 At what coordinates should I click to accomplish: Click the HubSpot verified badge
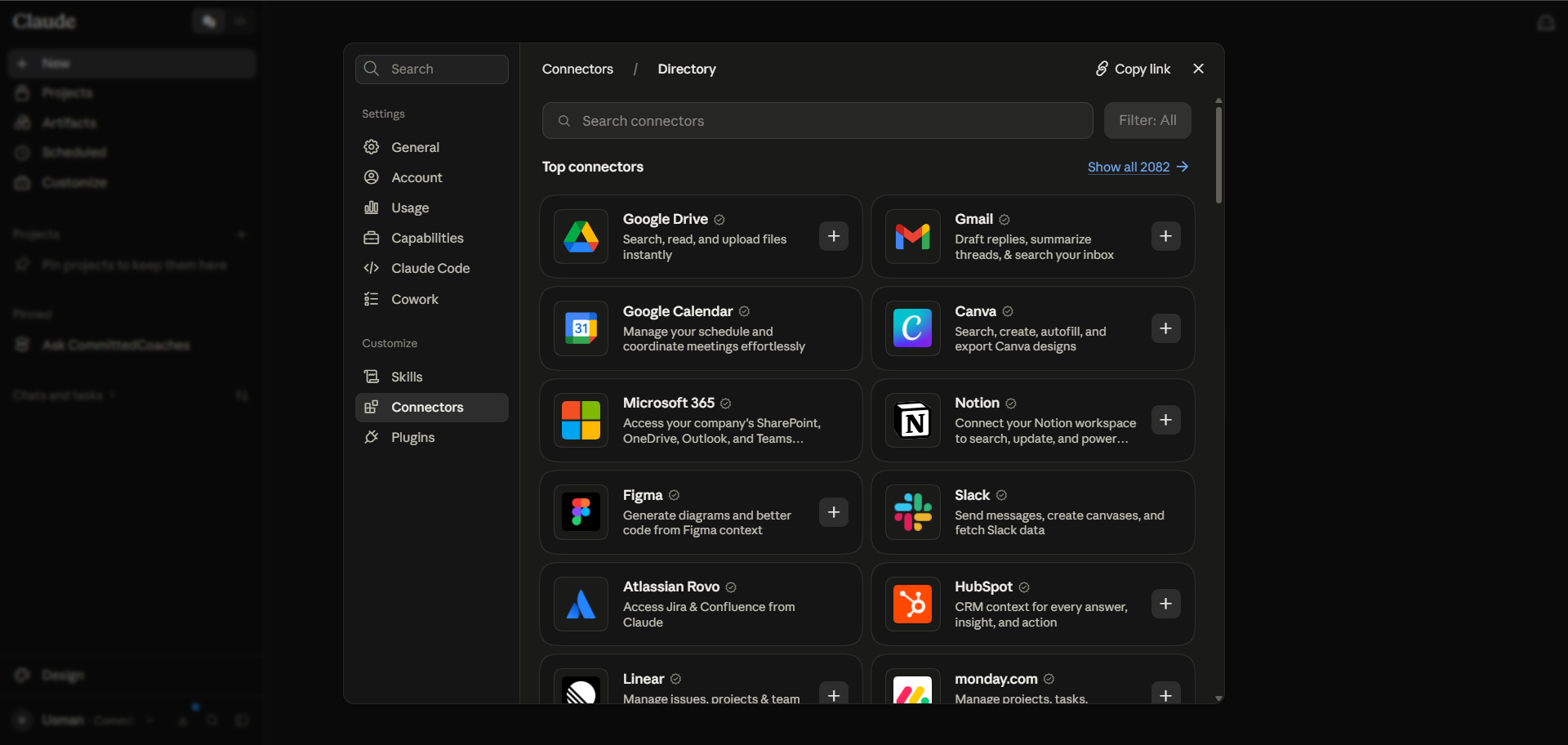pos(1024,587)
